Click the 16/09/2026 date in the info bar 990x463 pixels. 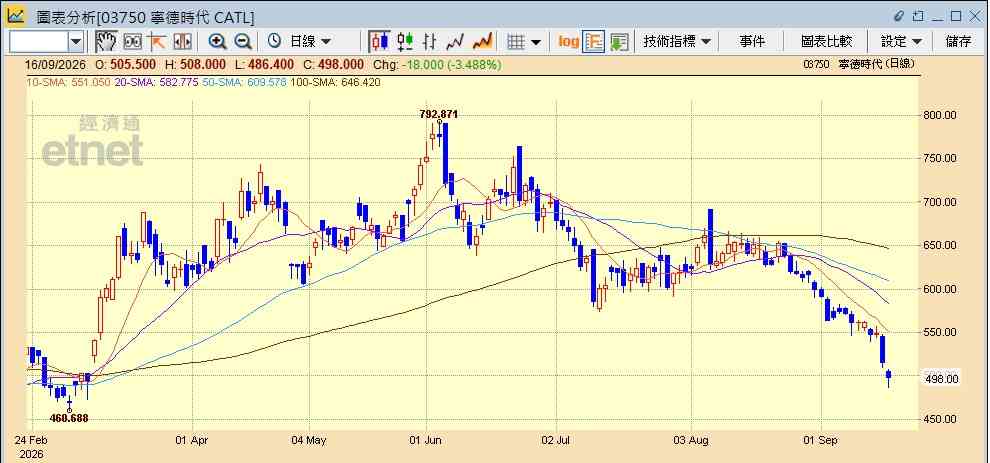pyautogui.click(x=56, y=64)
